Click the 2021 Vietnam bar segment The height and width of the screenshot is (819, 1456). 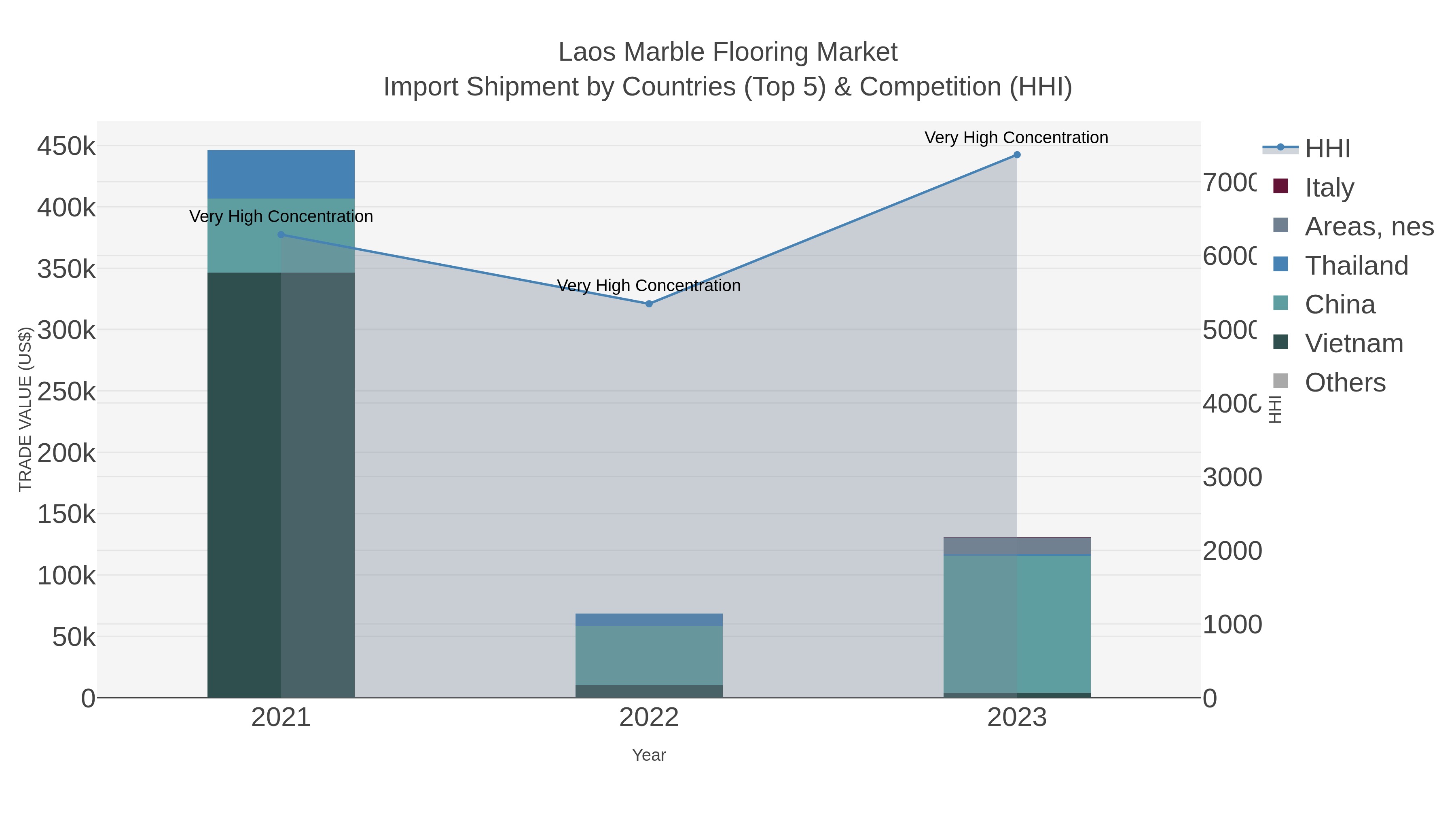coord(281,485)
